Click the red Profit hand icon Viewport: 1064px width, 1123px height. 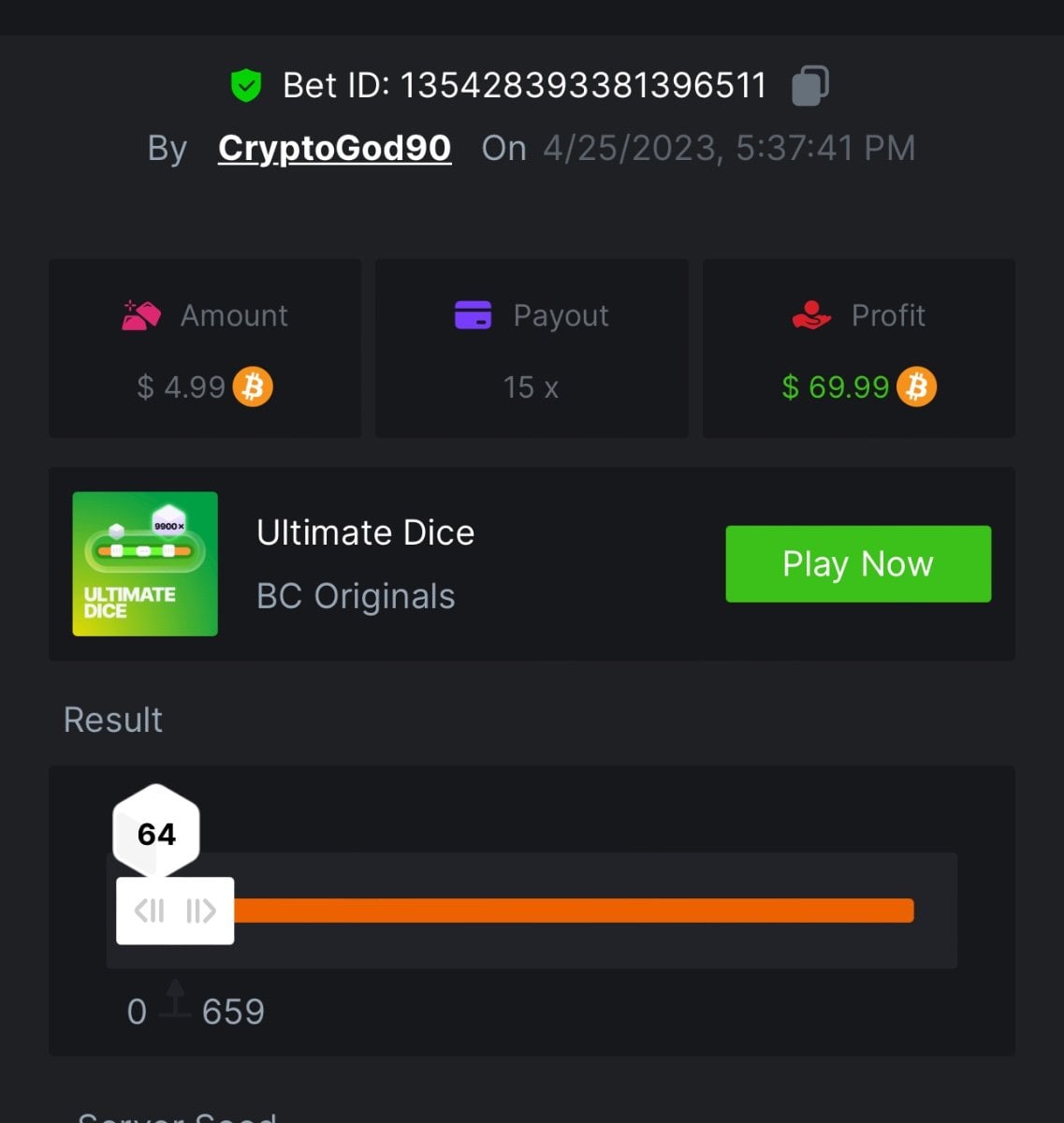point(811,315)
